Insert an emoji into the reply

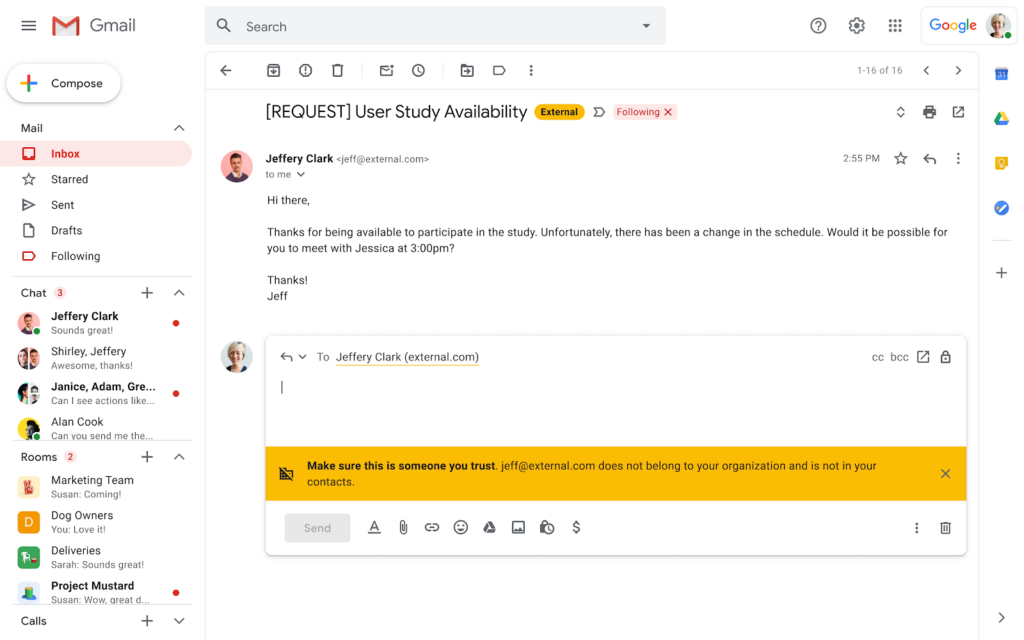[460, 527]
